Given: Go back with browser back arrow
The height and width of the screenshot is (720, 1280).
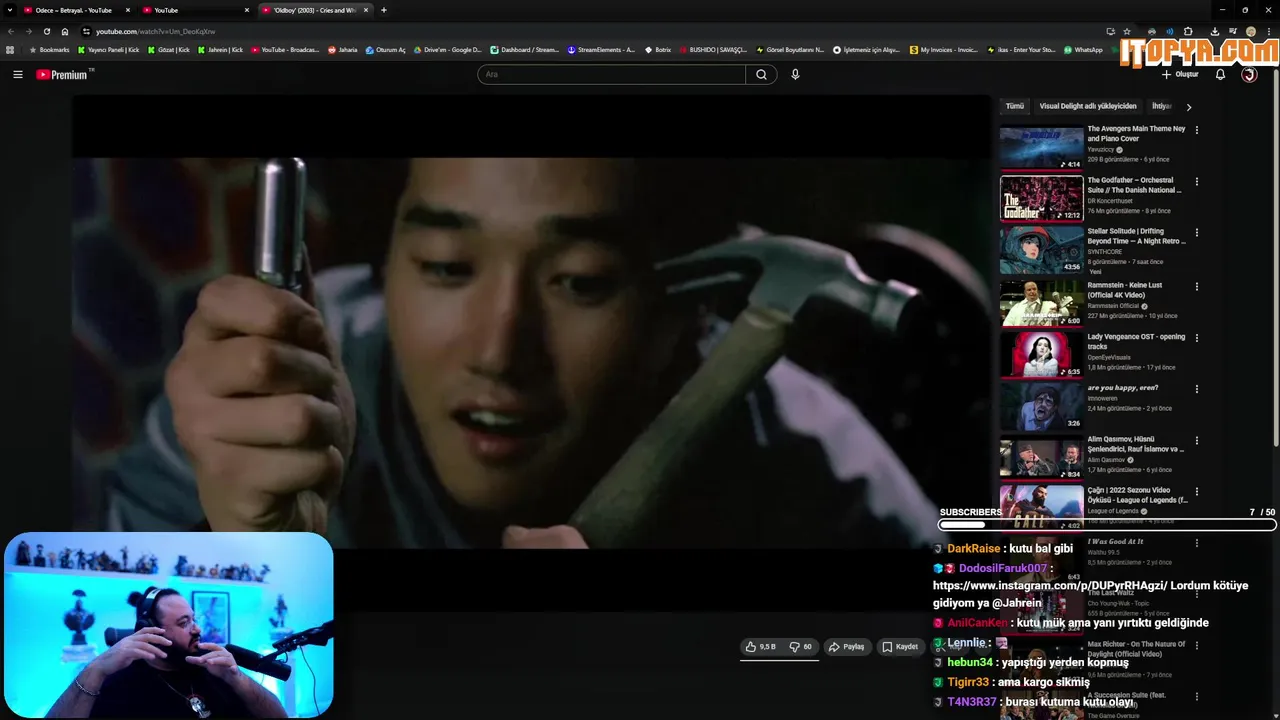Looking at the screenshot, I should coord(11,31).
